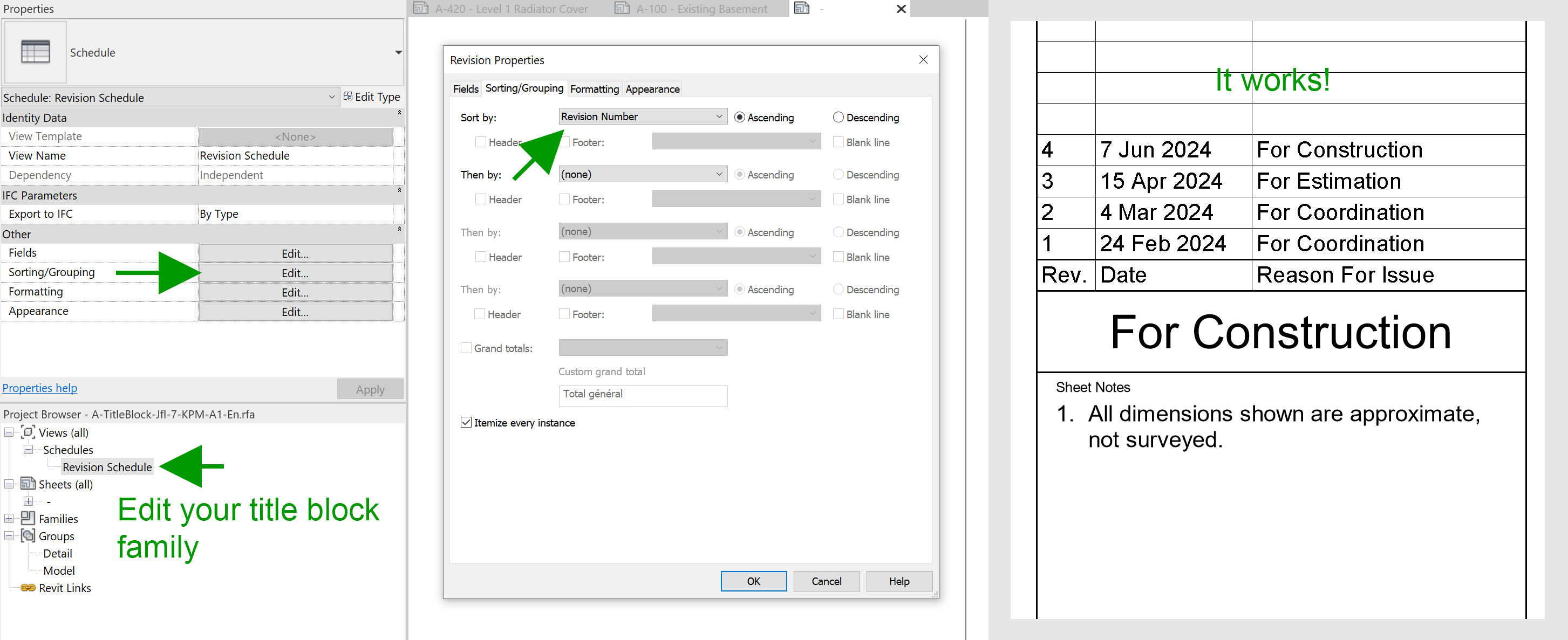Open the Properties help link
1568x640 pixels.
[x=39, y=388]
